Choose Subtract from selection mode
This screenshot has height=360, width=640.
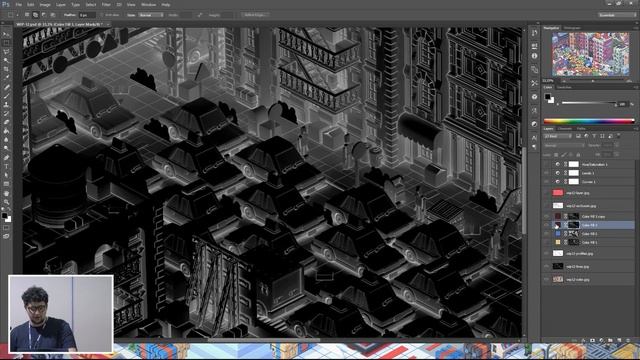click(x=44, y=15)
